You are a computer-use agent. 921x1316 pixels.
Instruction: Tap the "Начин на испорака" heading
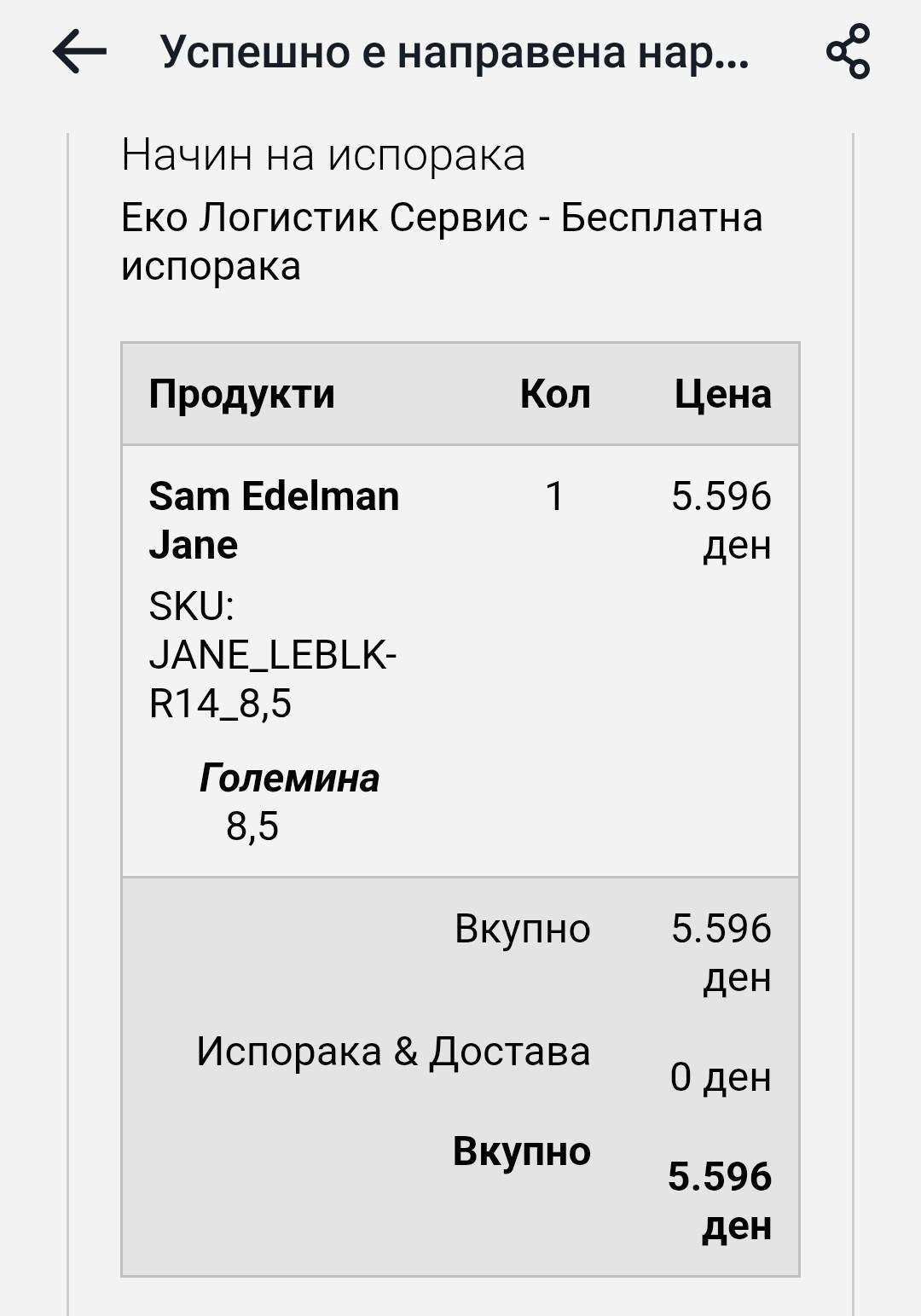tap(322, 155)
